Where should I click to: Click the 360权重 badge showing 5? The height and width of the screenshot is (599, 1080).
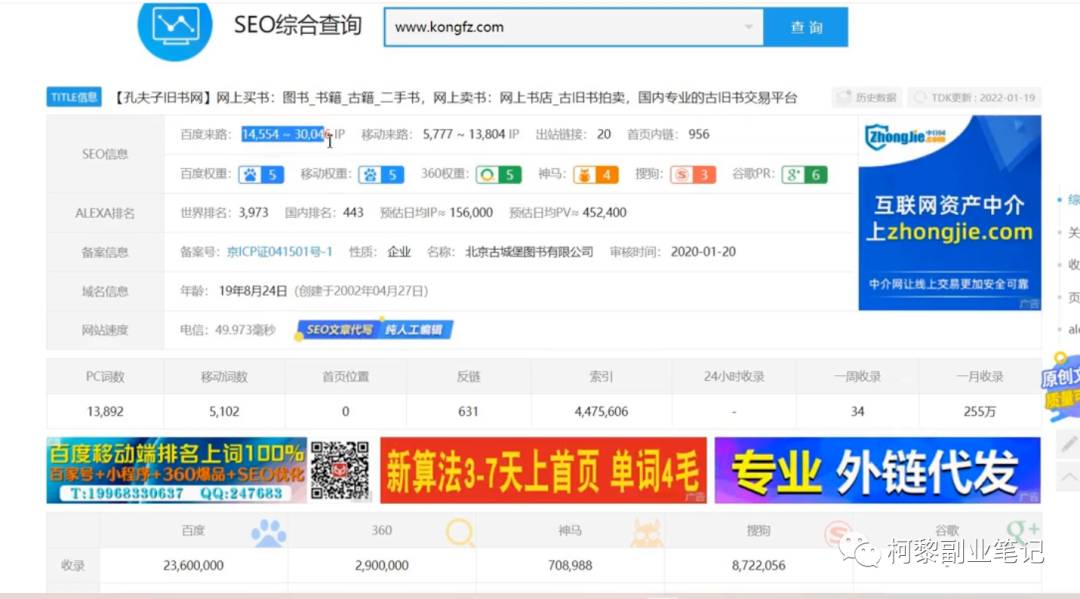(499, 175)
